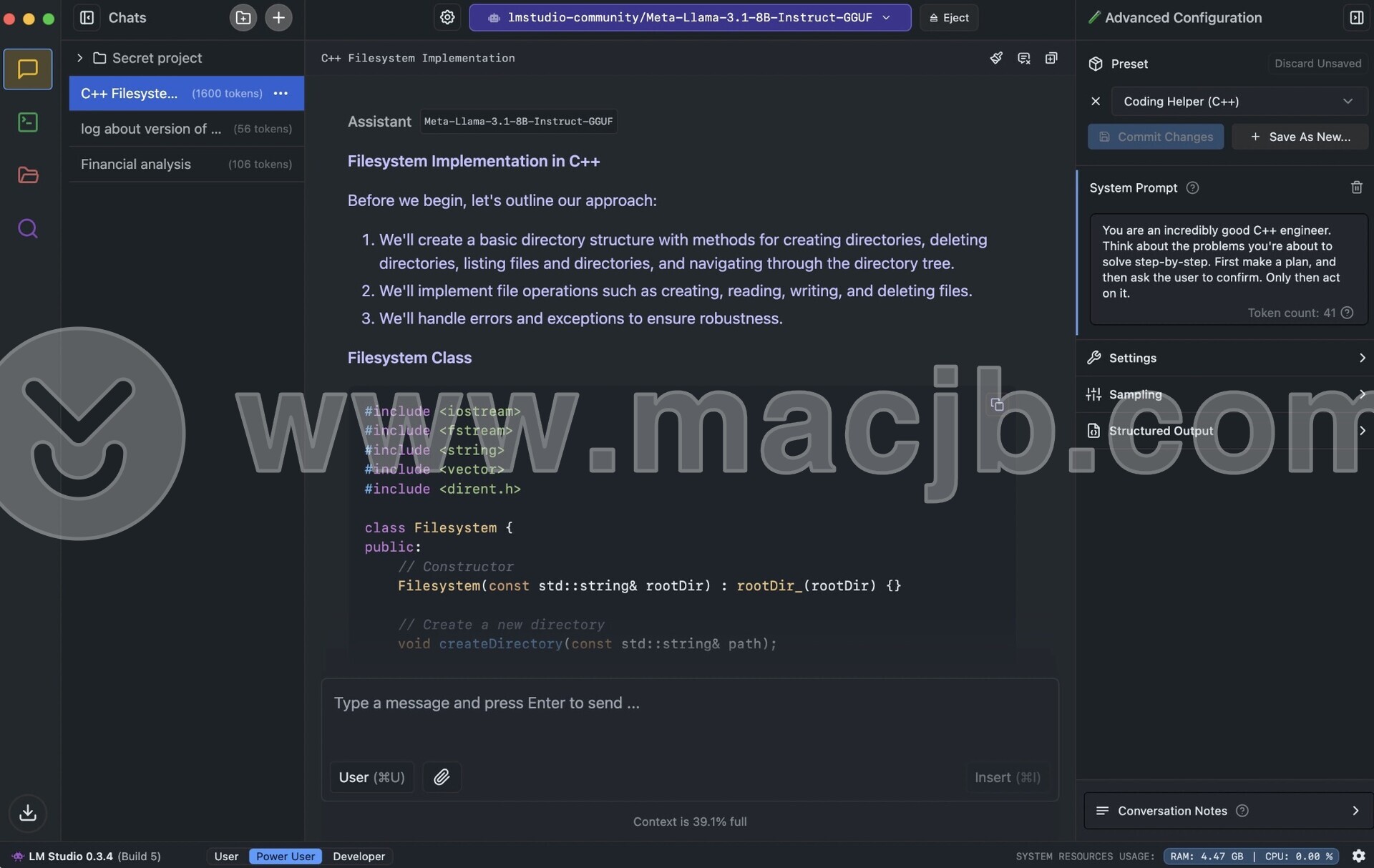Toggle the Chats sidebar panel icon
The image size is (1374, 868).
pos(87,17)
